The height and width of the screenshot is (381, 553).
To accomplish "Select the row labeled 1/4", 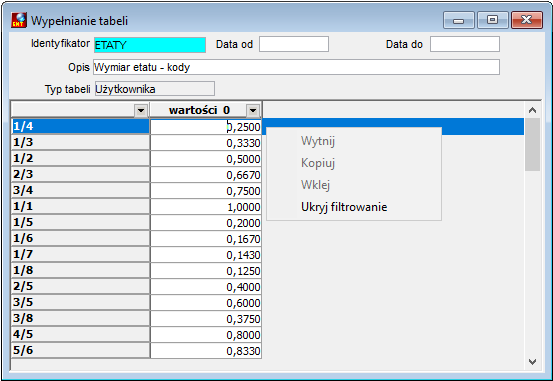I will coord(80,126).
